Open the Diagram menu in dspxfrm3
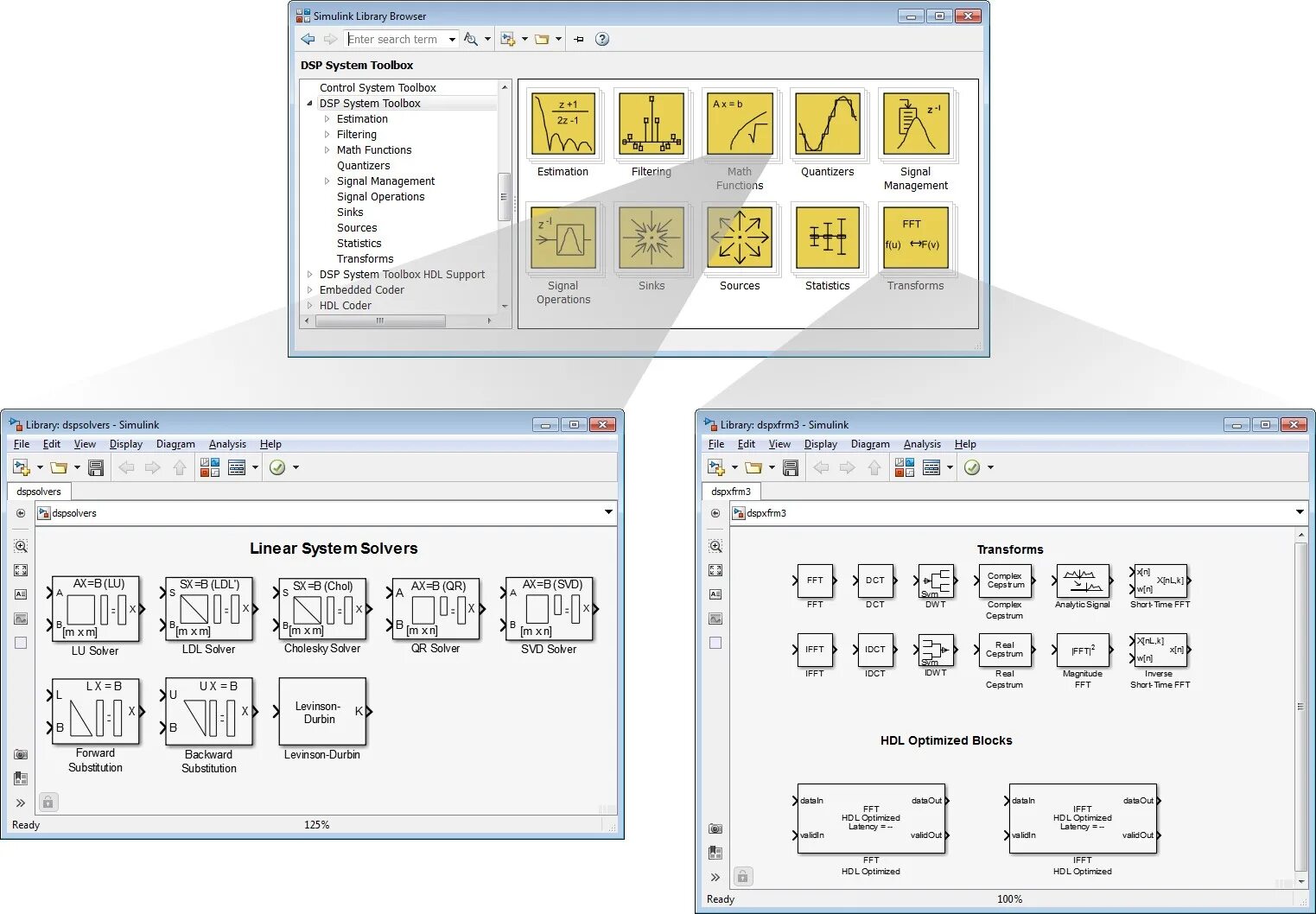The height and width of the screenshot is (914, 1316). point(870,444)
